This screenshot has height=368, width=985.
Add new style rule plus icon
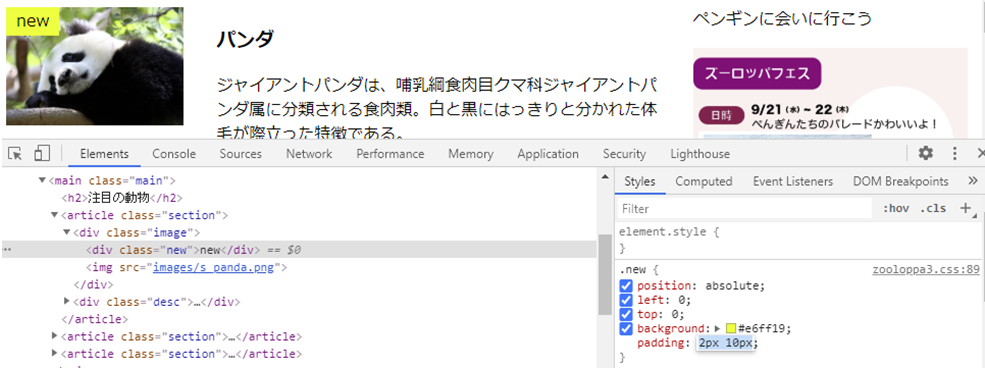pos(966,208)
